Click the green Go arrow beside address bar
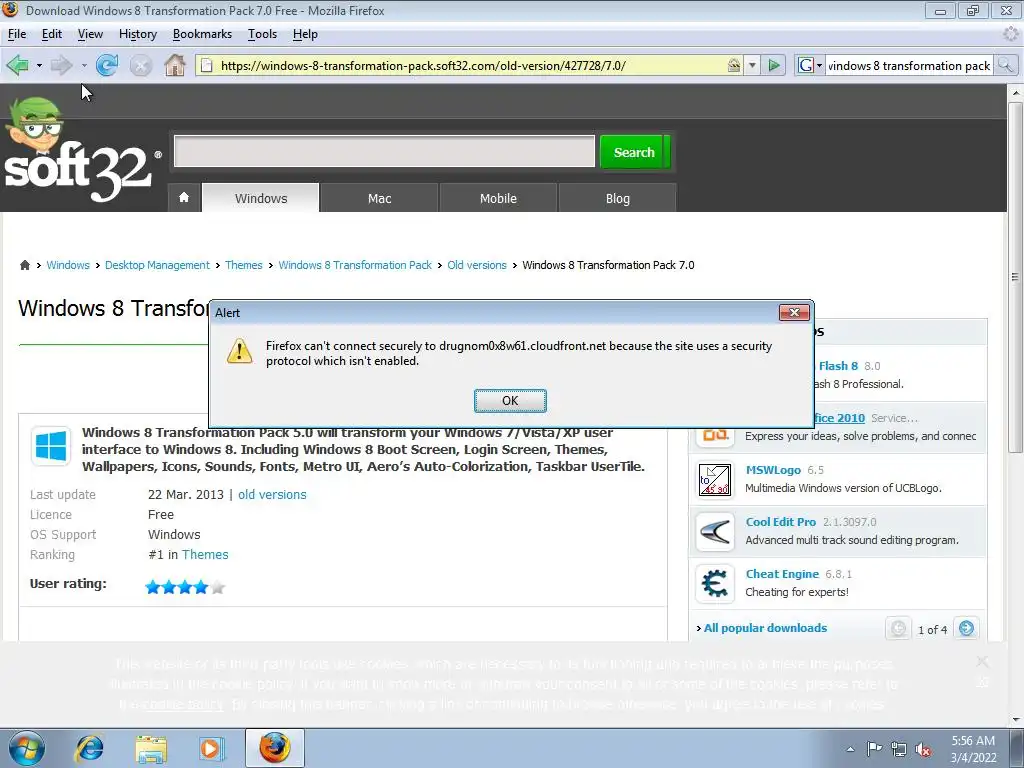 774,65
